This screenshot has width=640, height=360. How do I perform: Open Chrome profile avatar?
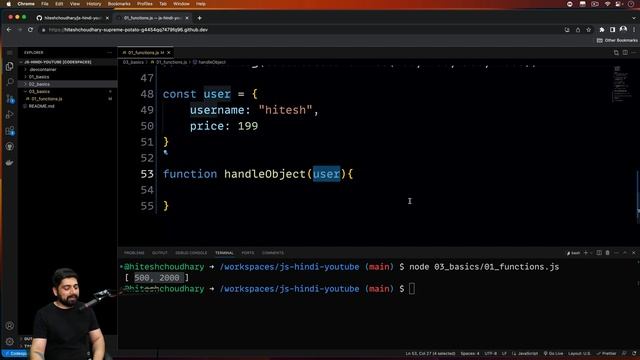pyautogui.click(x=623, y=29)
